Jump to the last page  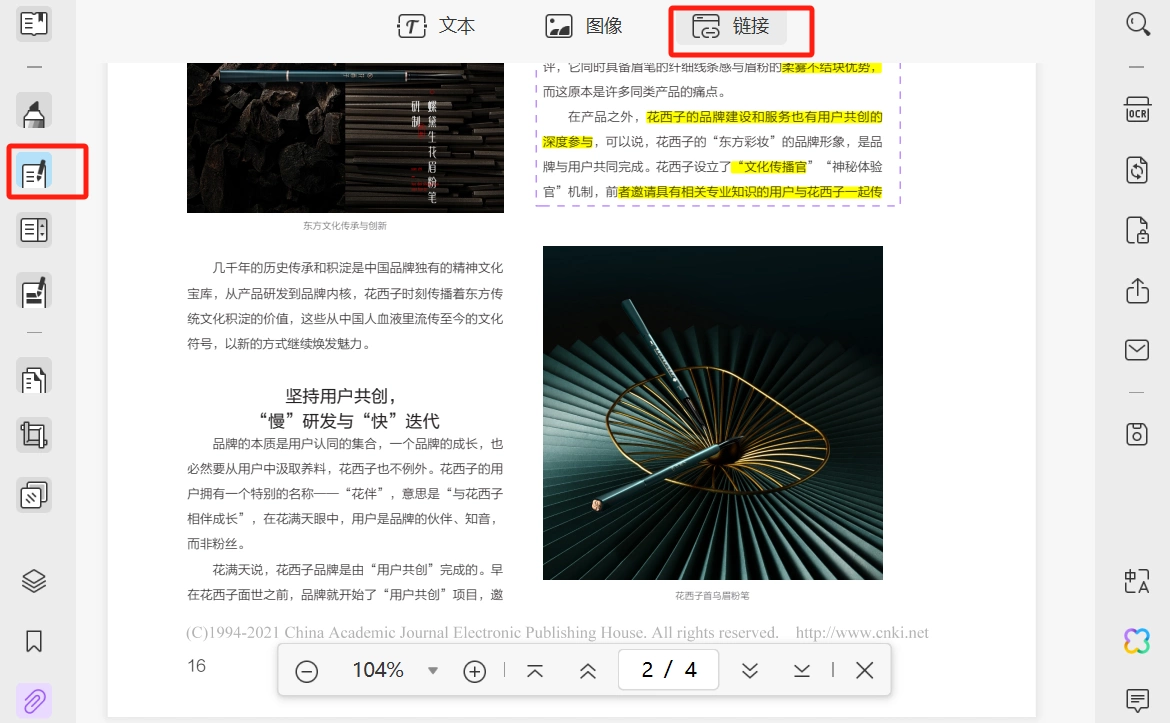(x=801, y=671)
